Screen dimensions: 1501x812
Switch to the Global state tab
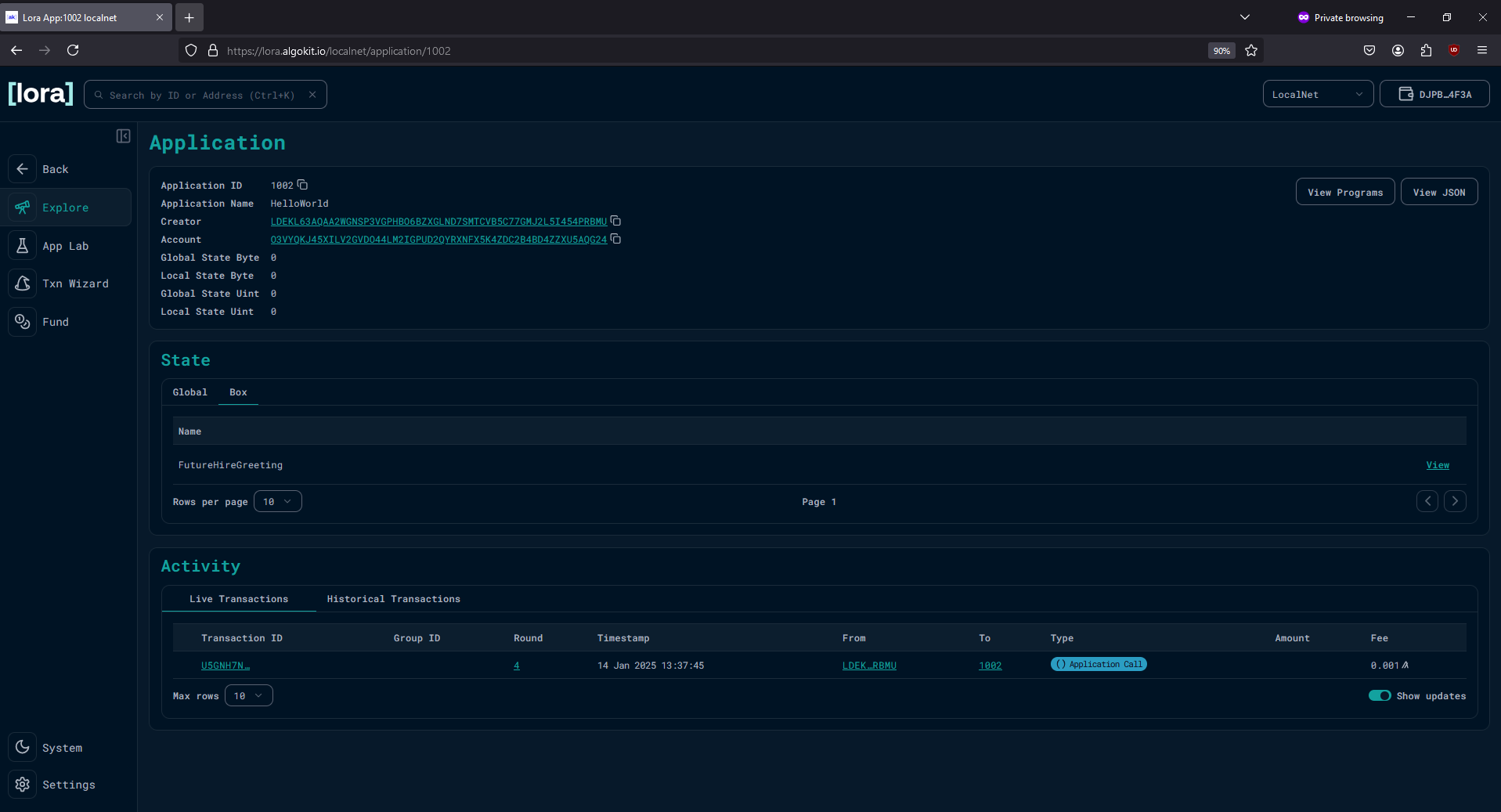point(189,392)
